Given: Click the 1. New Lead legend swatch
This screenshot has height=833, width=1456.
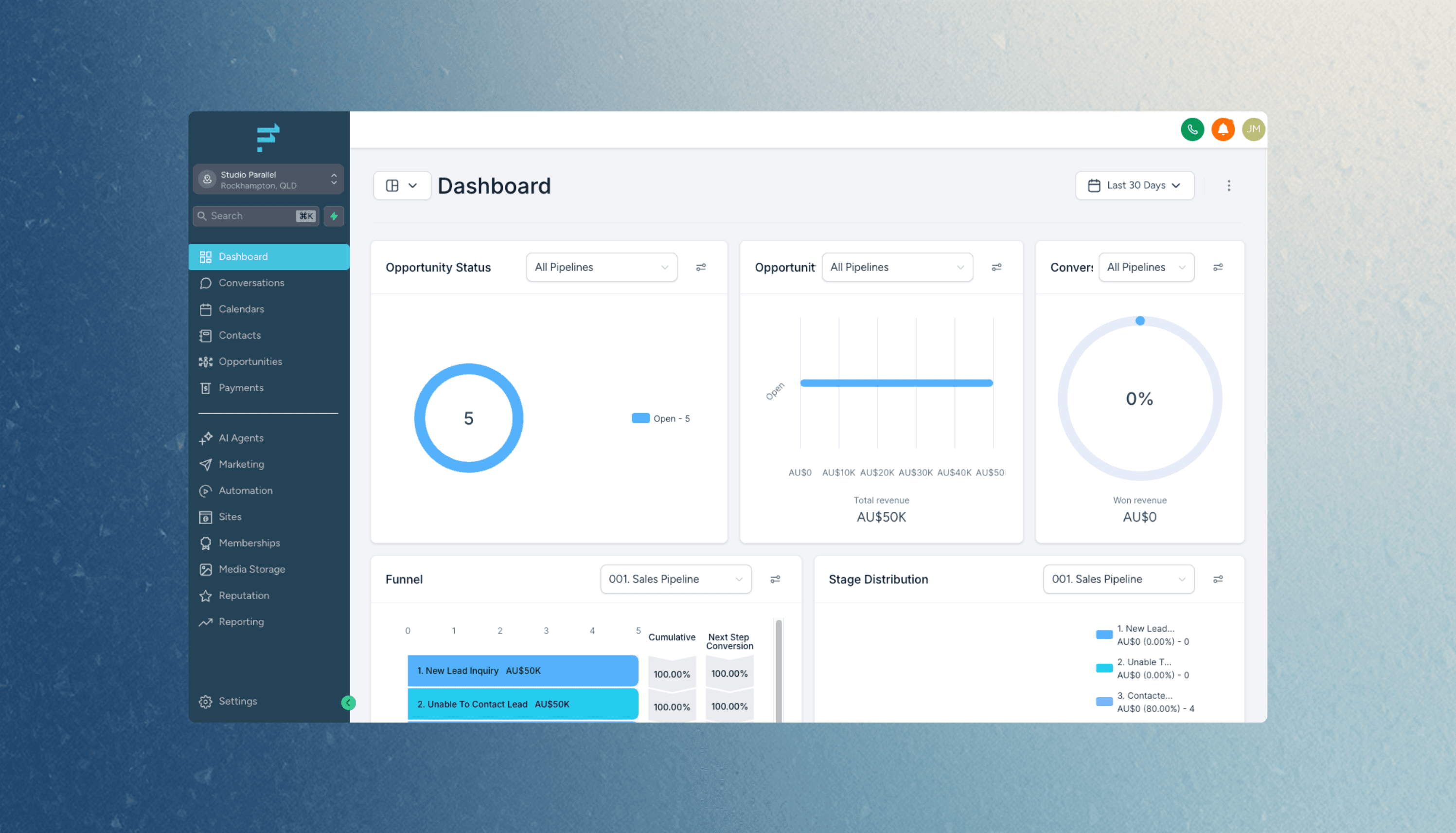Looking at the screenshot, I should pyautogui.click(x=1104, y=635).
